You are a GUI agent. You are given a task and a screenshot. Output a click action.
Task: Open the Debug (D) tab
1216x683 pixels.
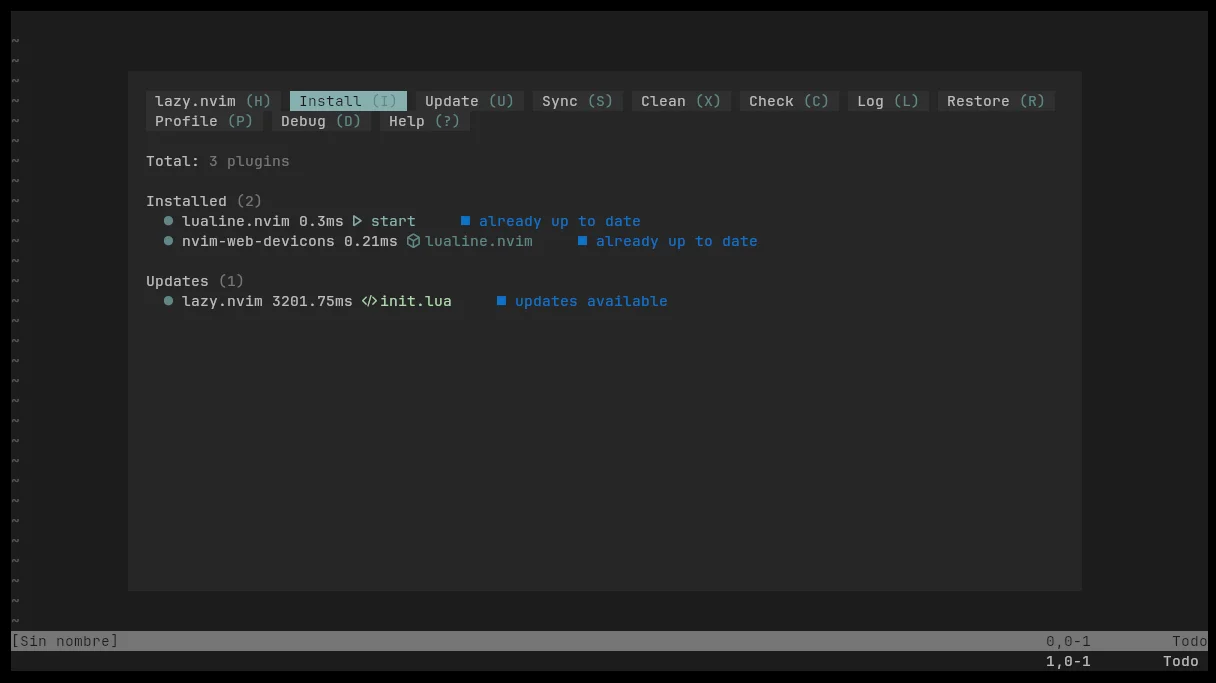click(x=321, y=121)
